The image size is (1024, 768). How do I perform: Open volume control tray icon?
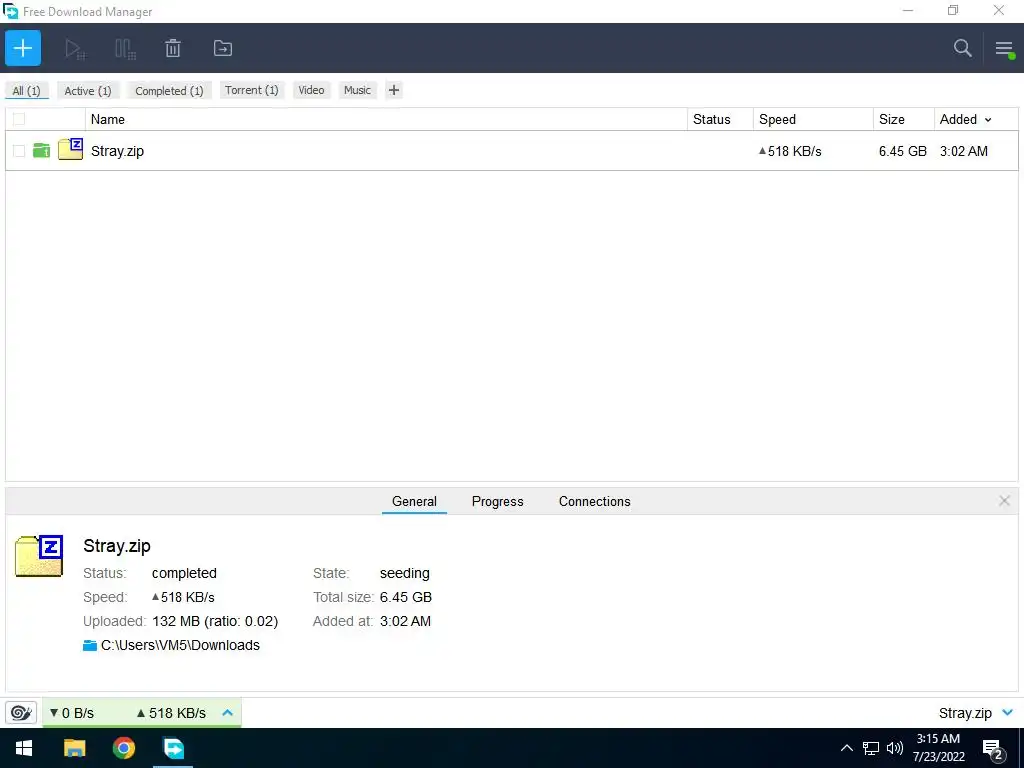(895, 748)
